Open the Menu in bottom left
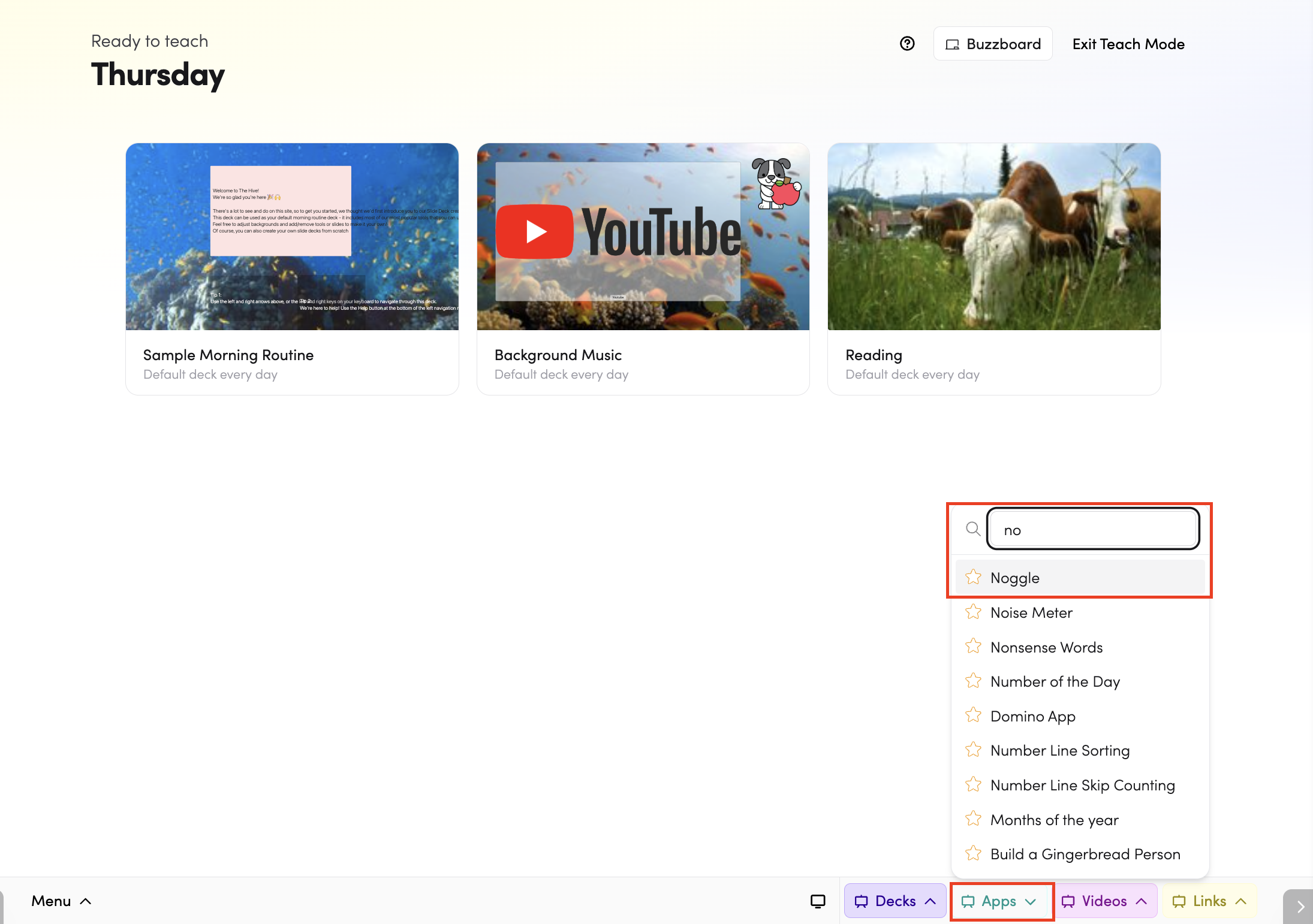1313x924 pixels. pyautogui.click(x=61, y=901)
